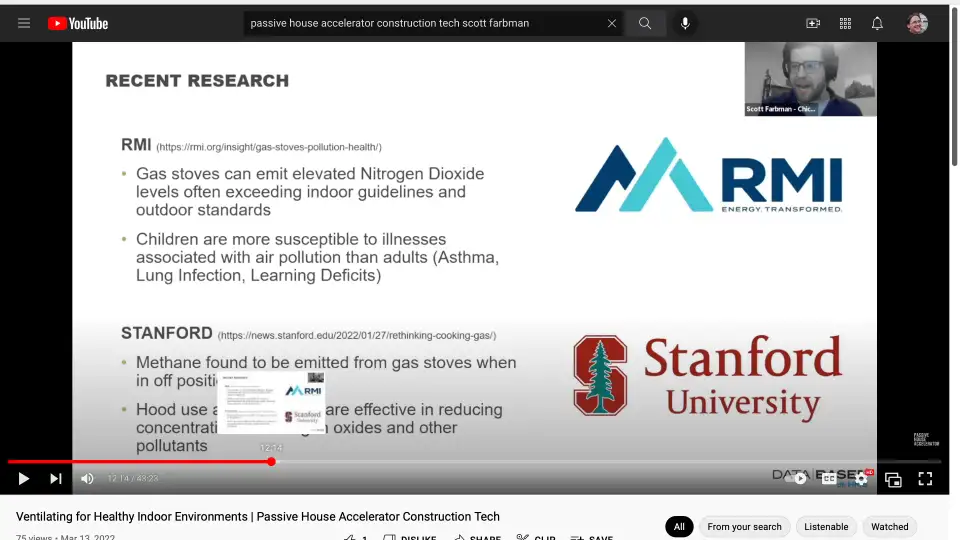The height and width of the screenshot is (540, 960).
Task: Play the video
Action: [24, 479]
